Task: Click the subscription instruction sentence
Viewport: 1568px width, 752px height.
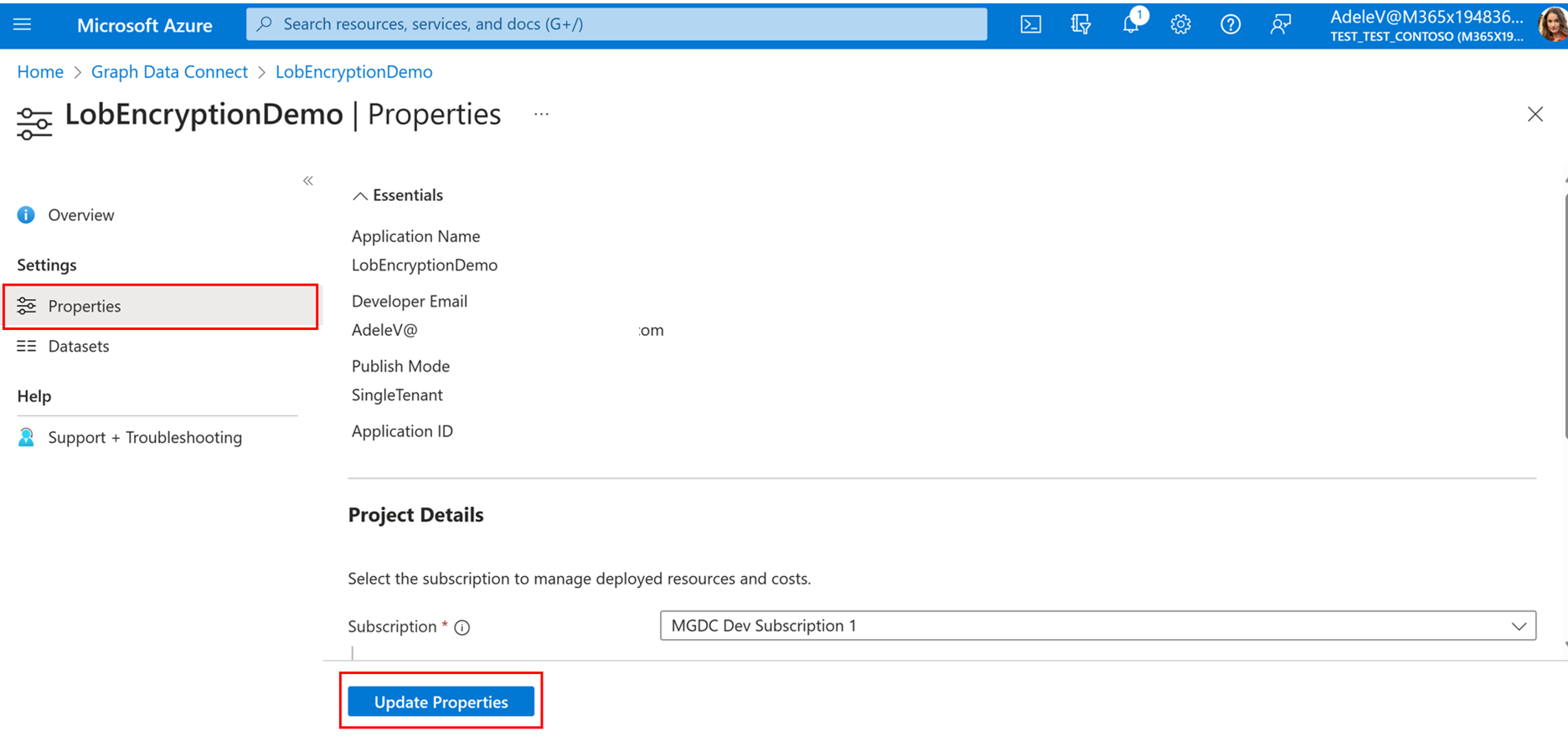Action: tap(580, 579)
